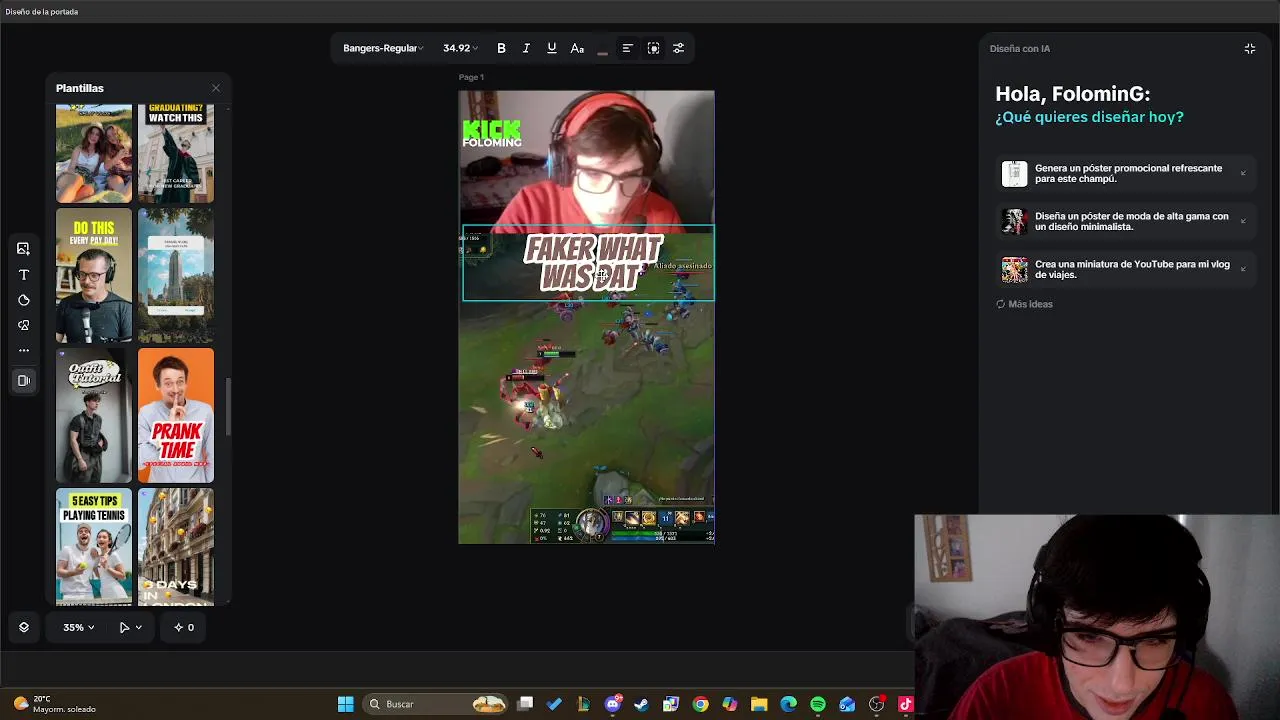Click the Buscar taskbar search box
The height and width of the screenshot is (720, 1280).
(x=436, y=704)
